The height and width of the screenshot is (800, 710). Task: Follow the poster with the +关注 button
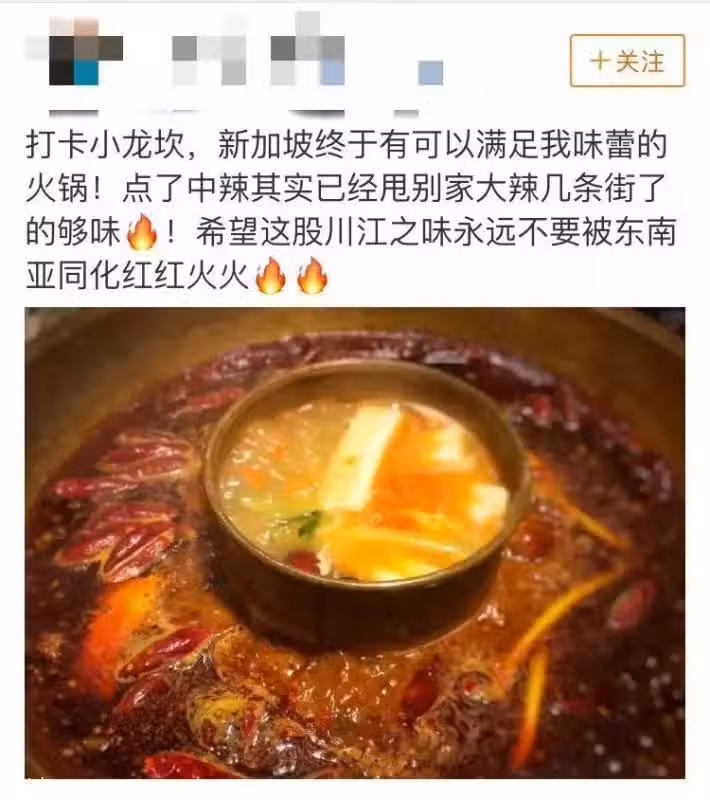[x=627, y=61]
